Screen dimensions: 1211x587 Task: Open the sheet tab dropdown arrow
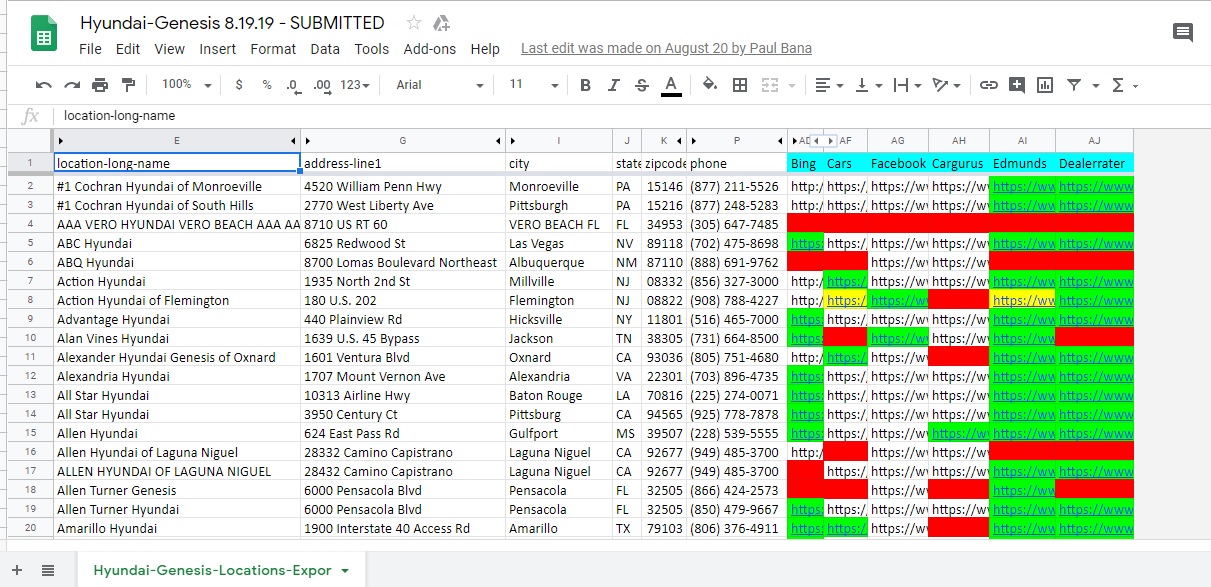(x=345, y=571)
